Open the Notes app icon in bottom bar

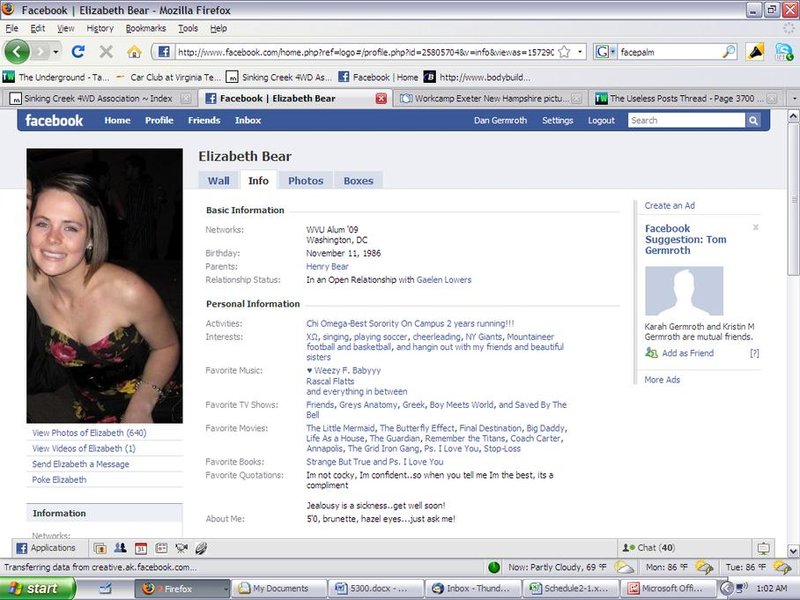[x=161, y=548]
